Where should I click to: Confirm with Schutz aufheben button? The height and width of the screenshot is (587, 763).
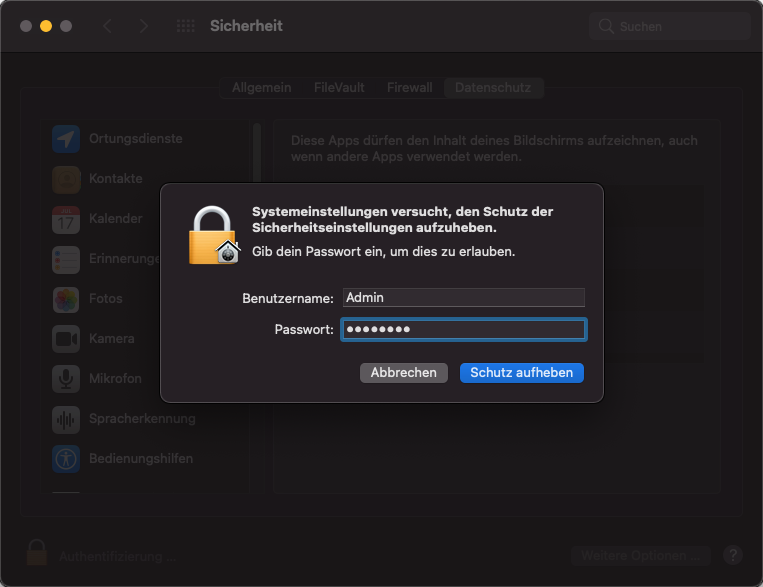click(x=521, y=373)
